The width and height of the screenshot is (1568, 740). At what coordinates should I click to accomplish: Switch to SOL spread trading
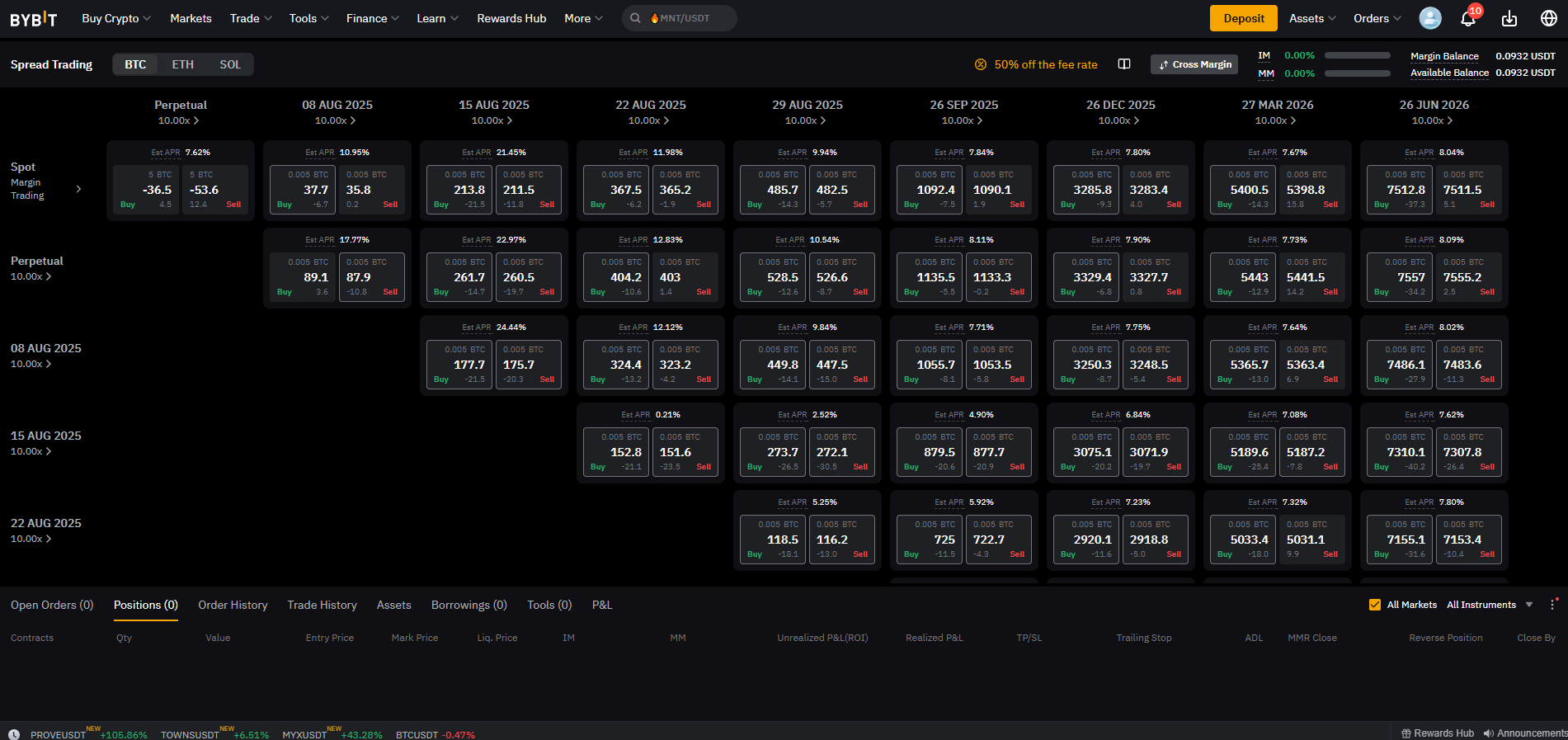pyautogui.click(x=230, y=64)
